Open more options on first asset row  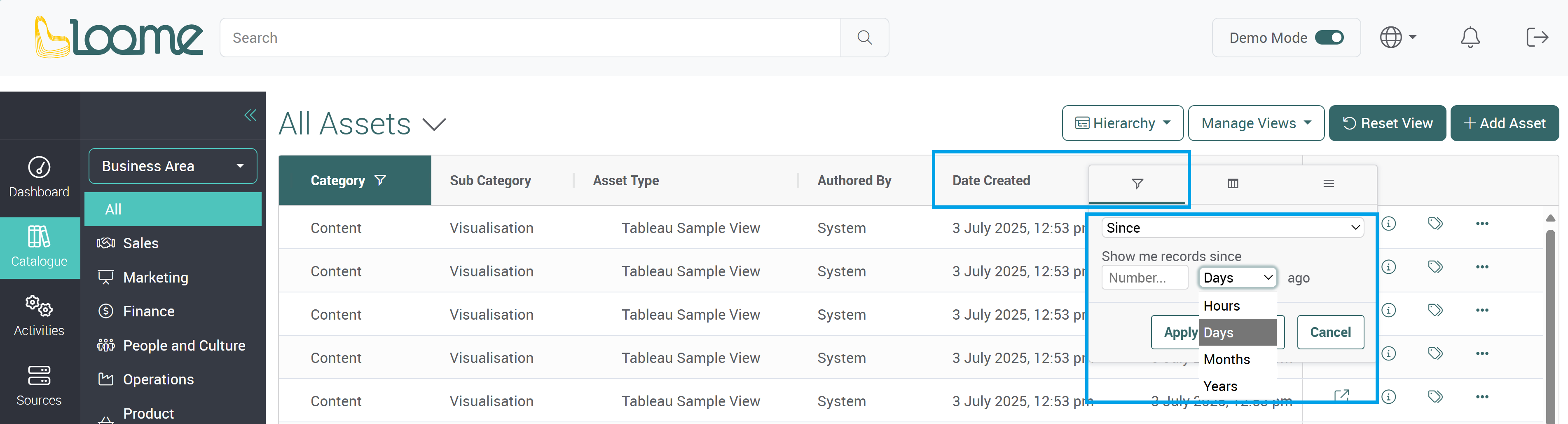(1482, 224)
